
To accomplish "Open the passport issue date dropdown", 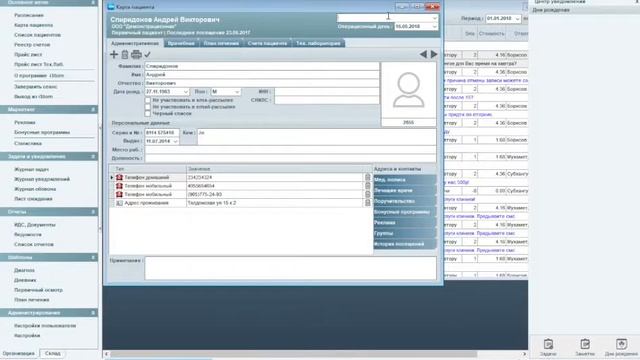I will pyautogui.click(x=175, y=141).
